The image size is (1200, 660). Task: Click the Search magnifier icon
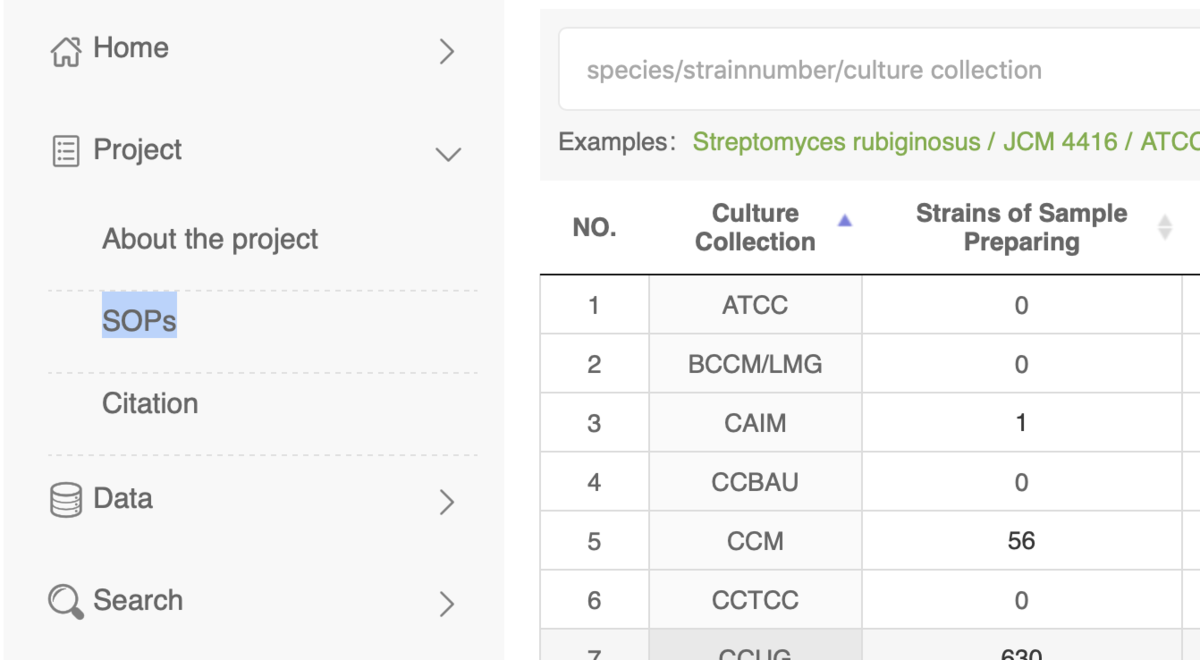pos(65,602)
